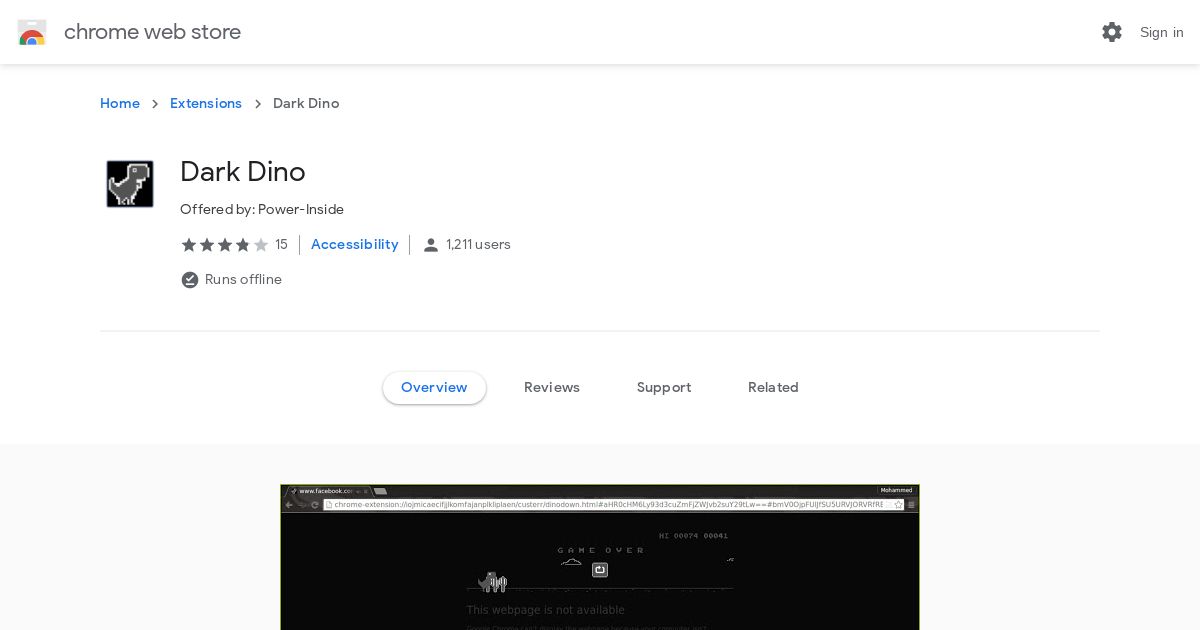Viewport: 1200px width, 630px height.
Task: Click the users person icon
Action: pos(431,245)
